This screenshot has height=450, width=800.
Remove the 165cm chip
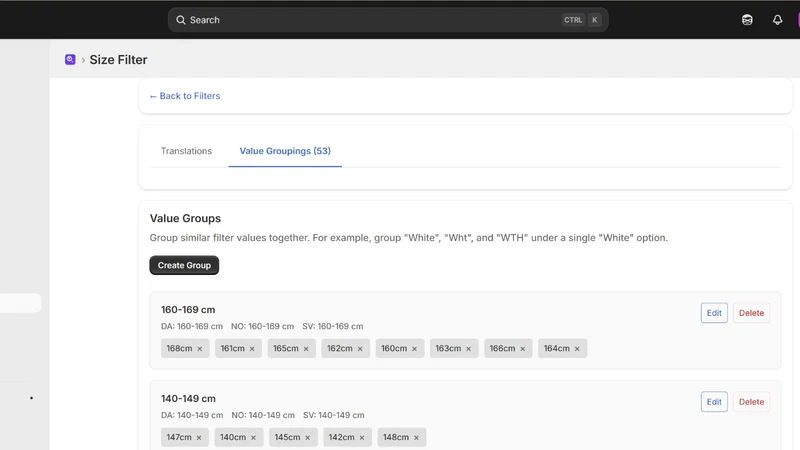click(x=306, y=349)
